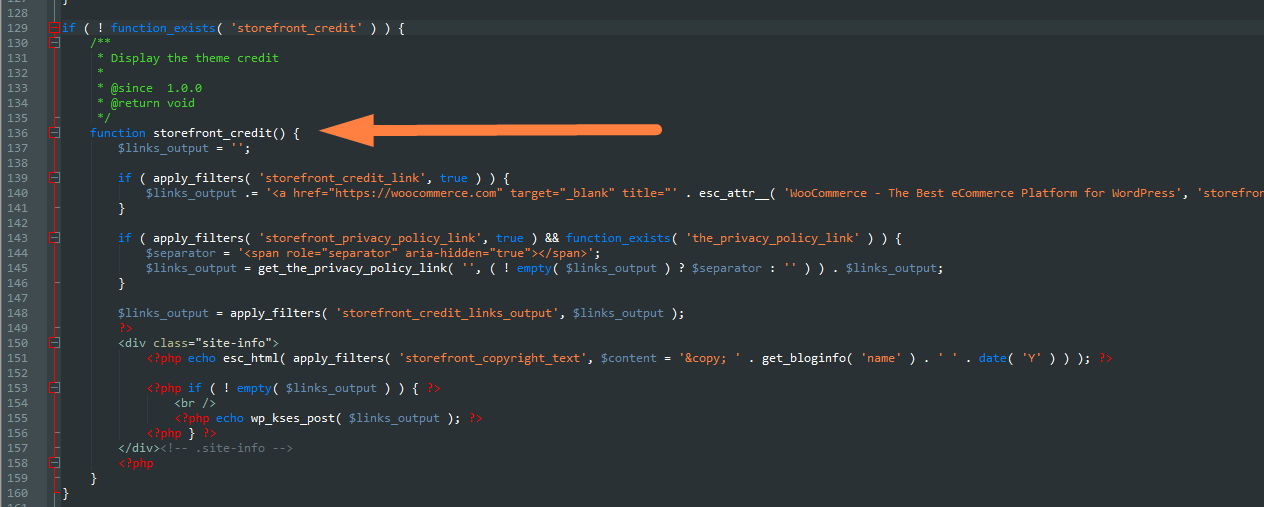Click the '@since 1.0.0' comment line

[x=156, y=88]
